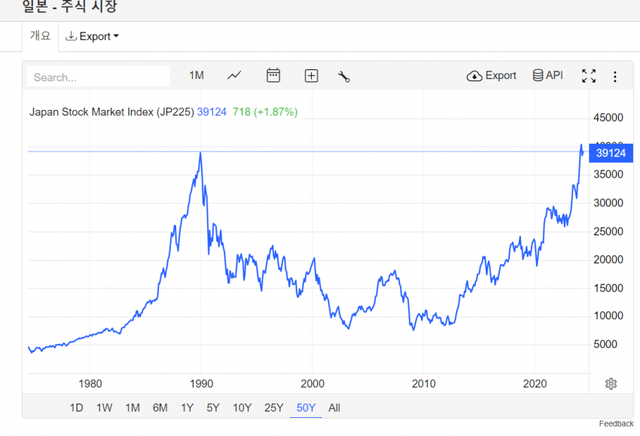
Task: Open the three-dot more options menu
Action: [x=616, y=76]
